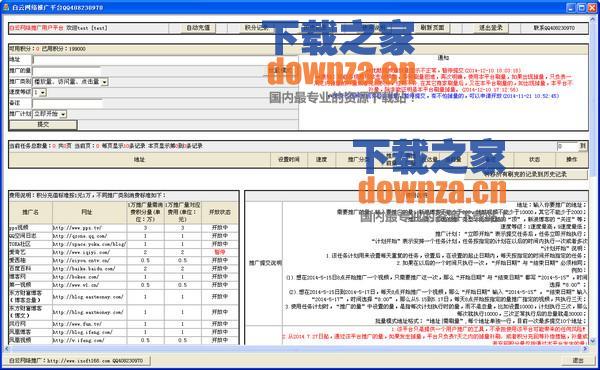
Task: Open the 推广计划 立即开始 dropdown
Action: [x=63, y=114]
